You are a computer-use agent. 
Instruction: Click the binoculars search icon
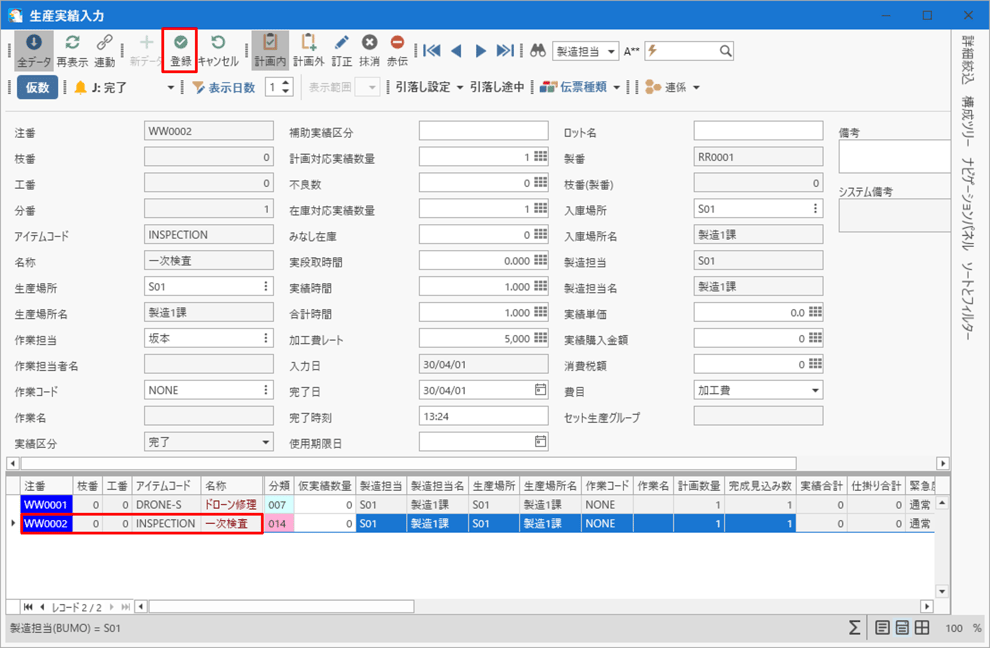tap(537, 51)
